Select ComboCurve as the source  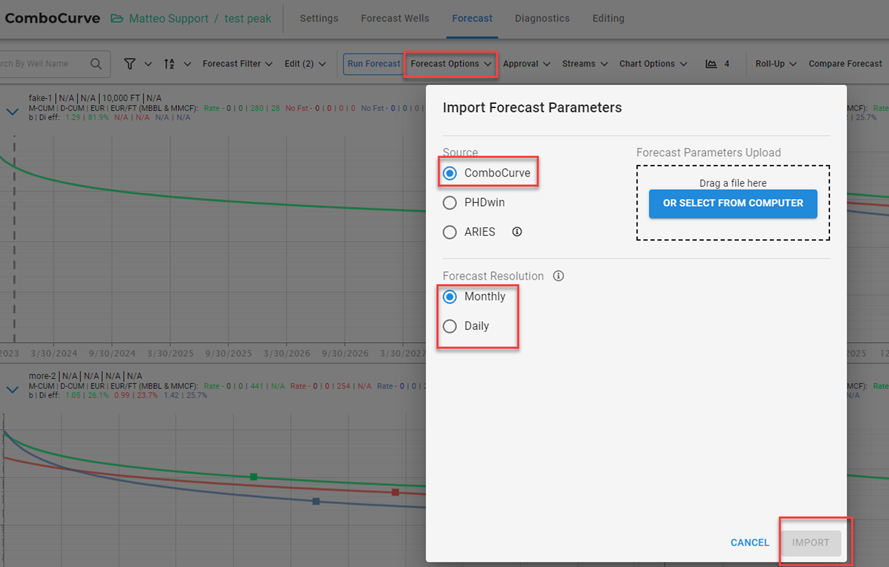(x=450, y=173)
